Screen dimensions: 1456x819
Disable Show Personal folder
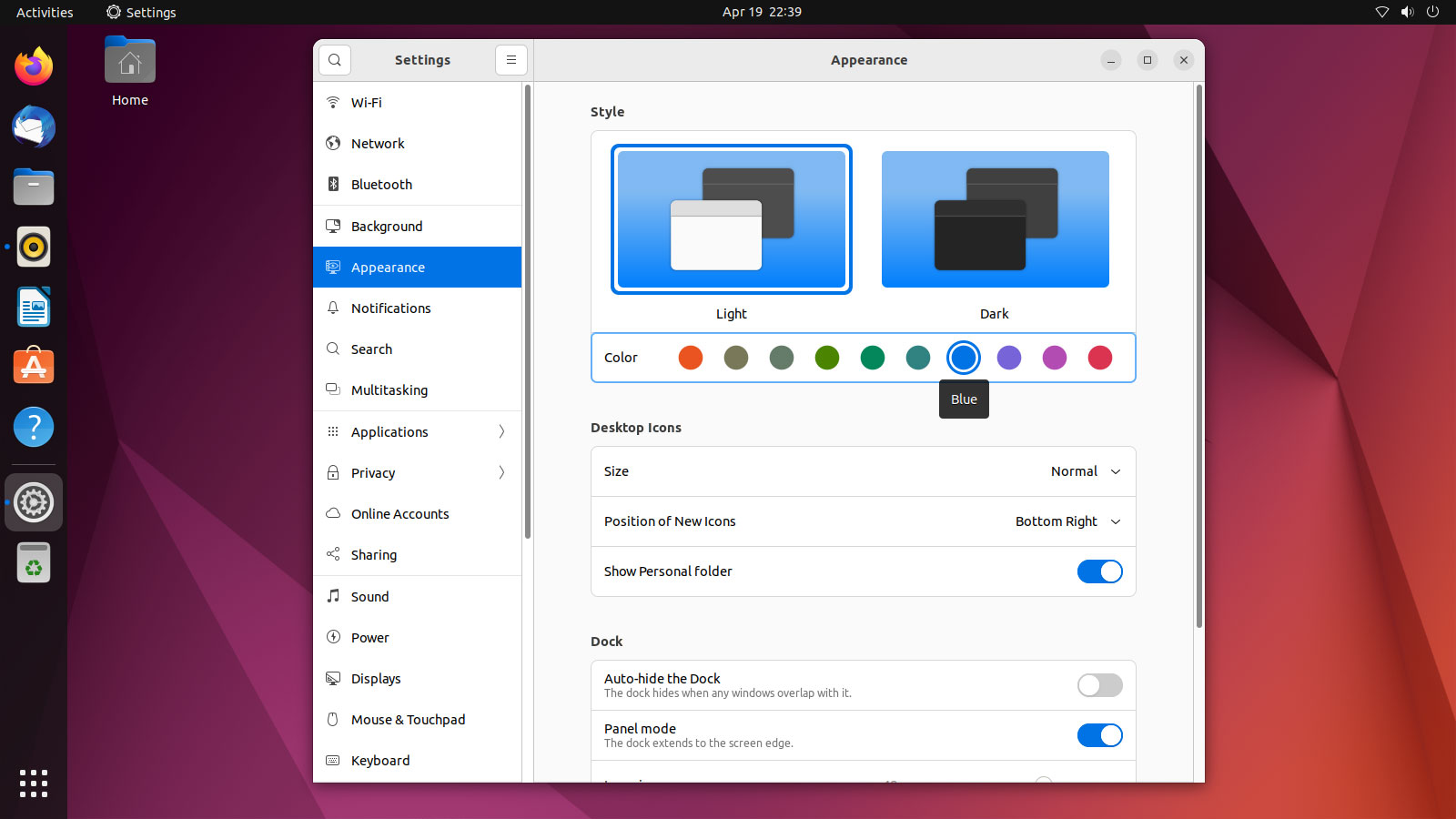click(x=1100, y=571)
